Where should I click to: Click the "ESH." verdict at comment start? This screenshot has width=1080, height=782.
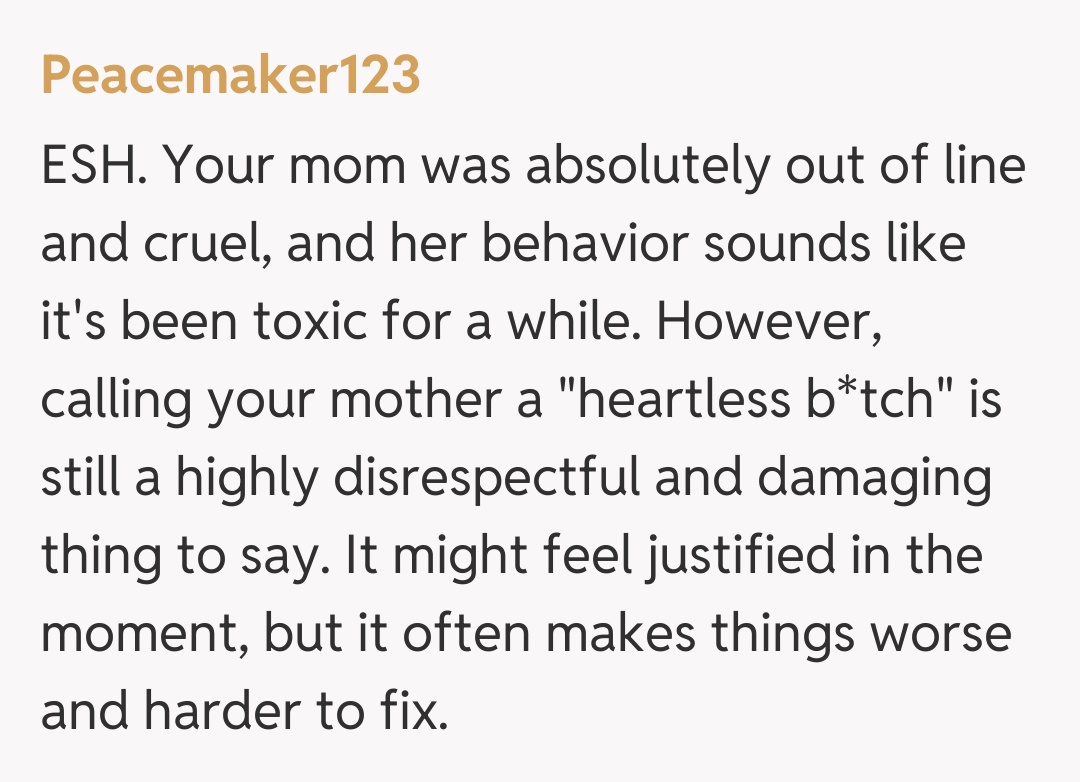94,166
